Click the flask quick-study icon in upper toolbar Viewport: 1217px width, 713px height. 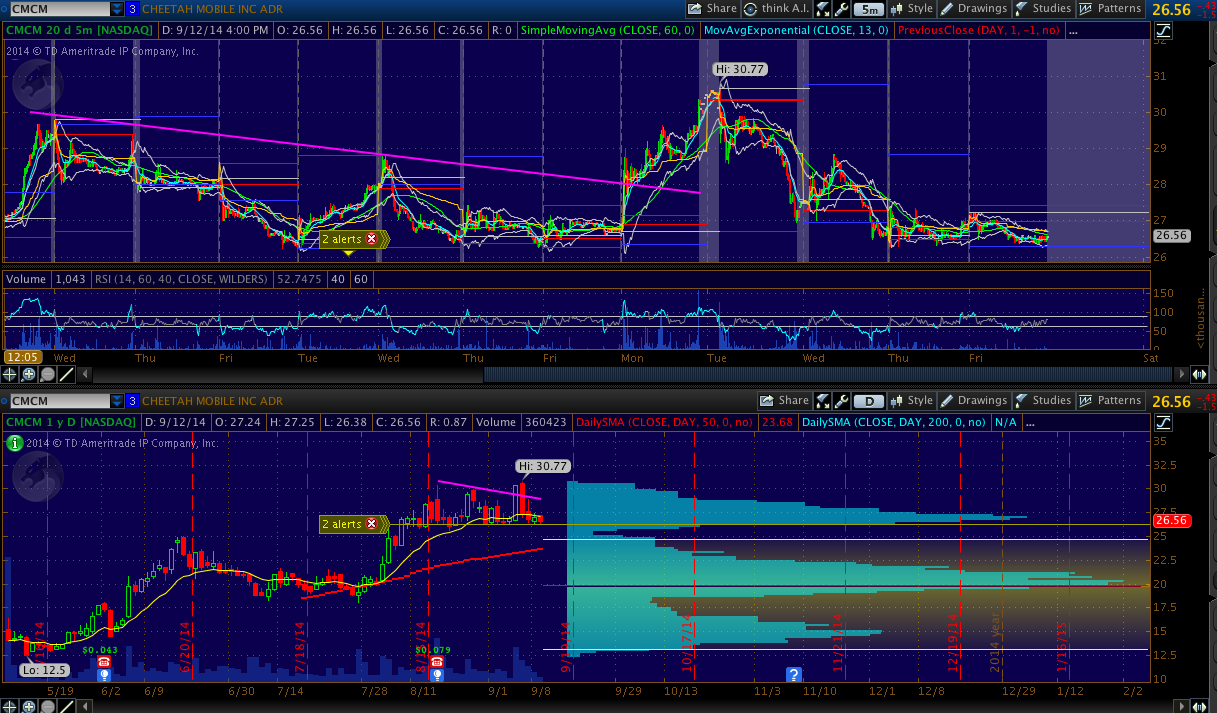pyautogui.click(x=822, y=9)
